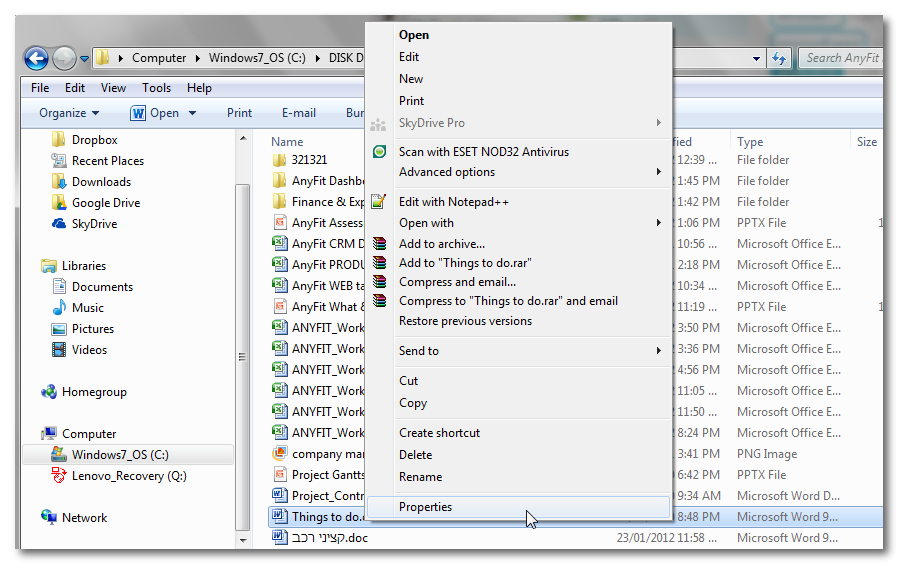Viewport: 898px width, 564px height.
Task: Choose Rename from the context menu
Action: pyautogui.click(x=420, y=477)
